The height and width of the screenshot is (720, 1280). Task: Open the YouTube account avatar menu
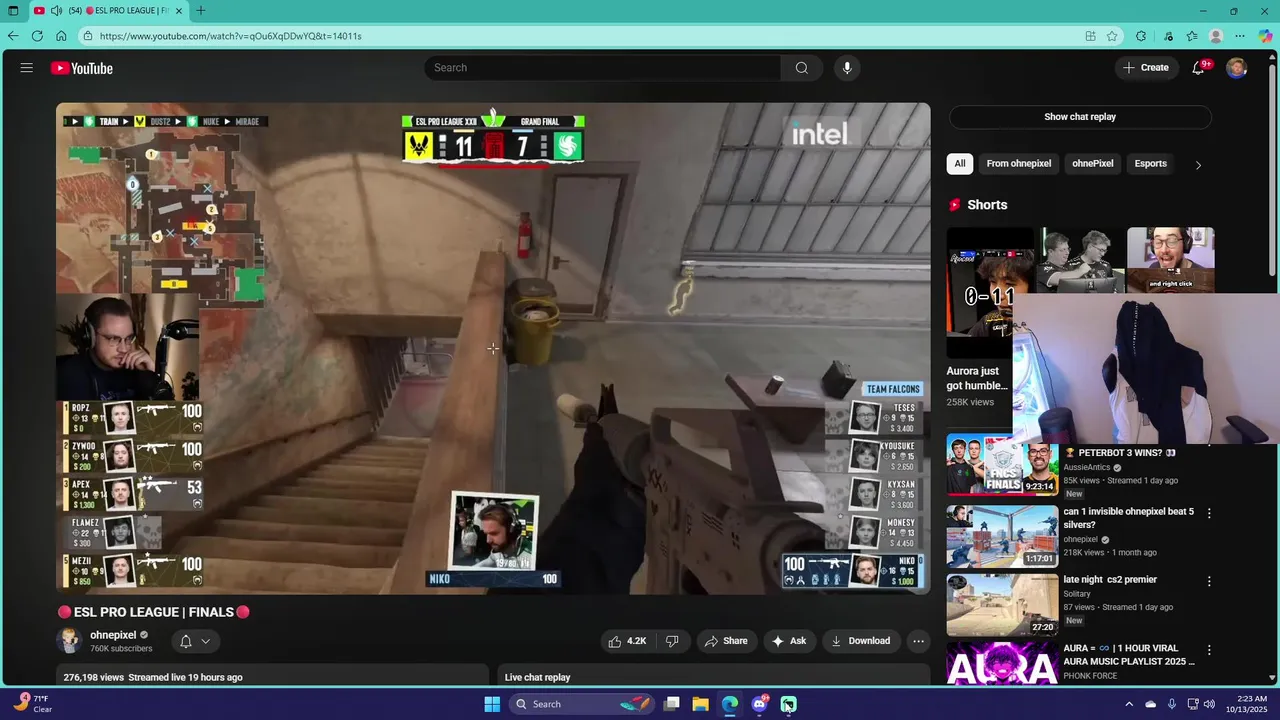click(1237, 68)
